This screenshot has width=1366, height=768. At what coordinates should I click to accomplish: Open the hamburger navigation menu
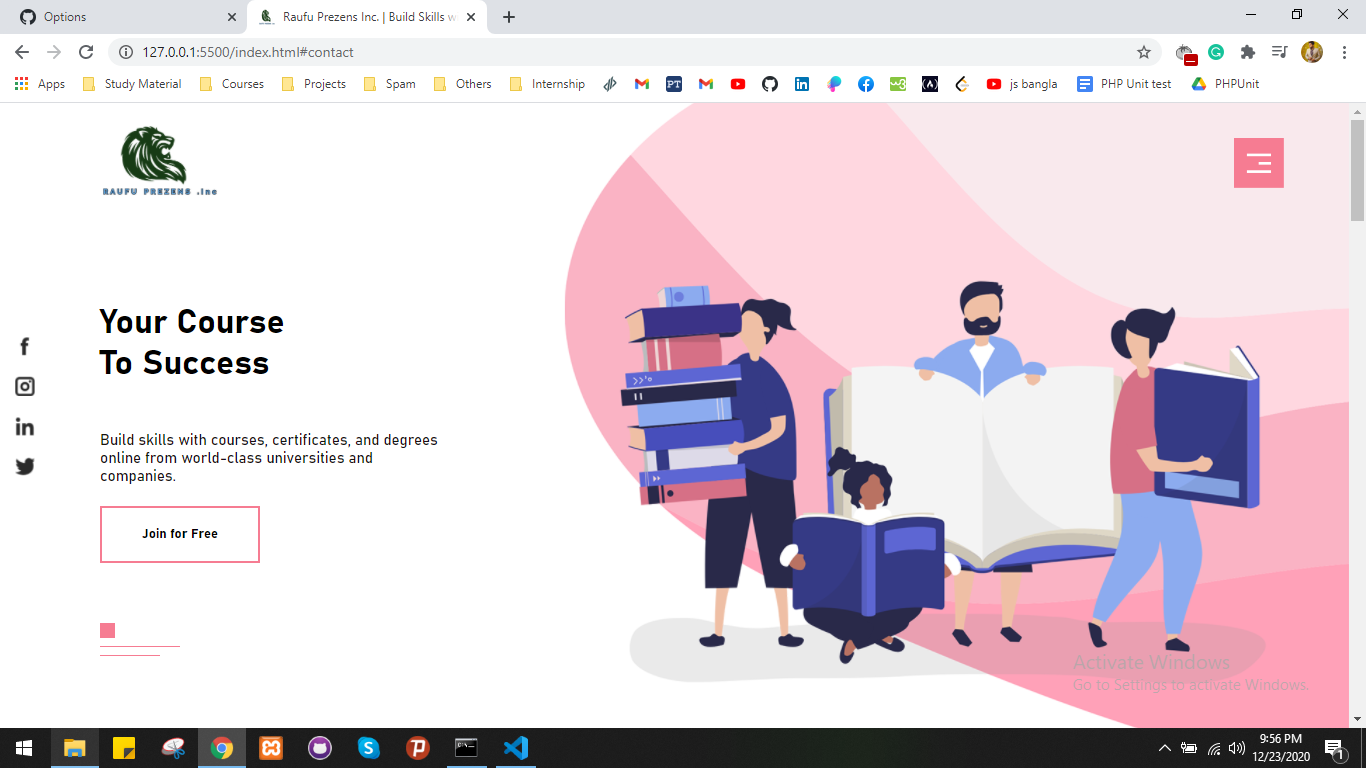pos(1258,162)
